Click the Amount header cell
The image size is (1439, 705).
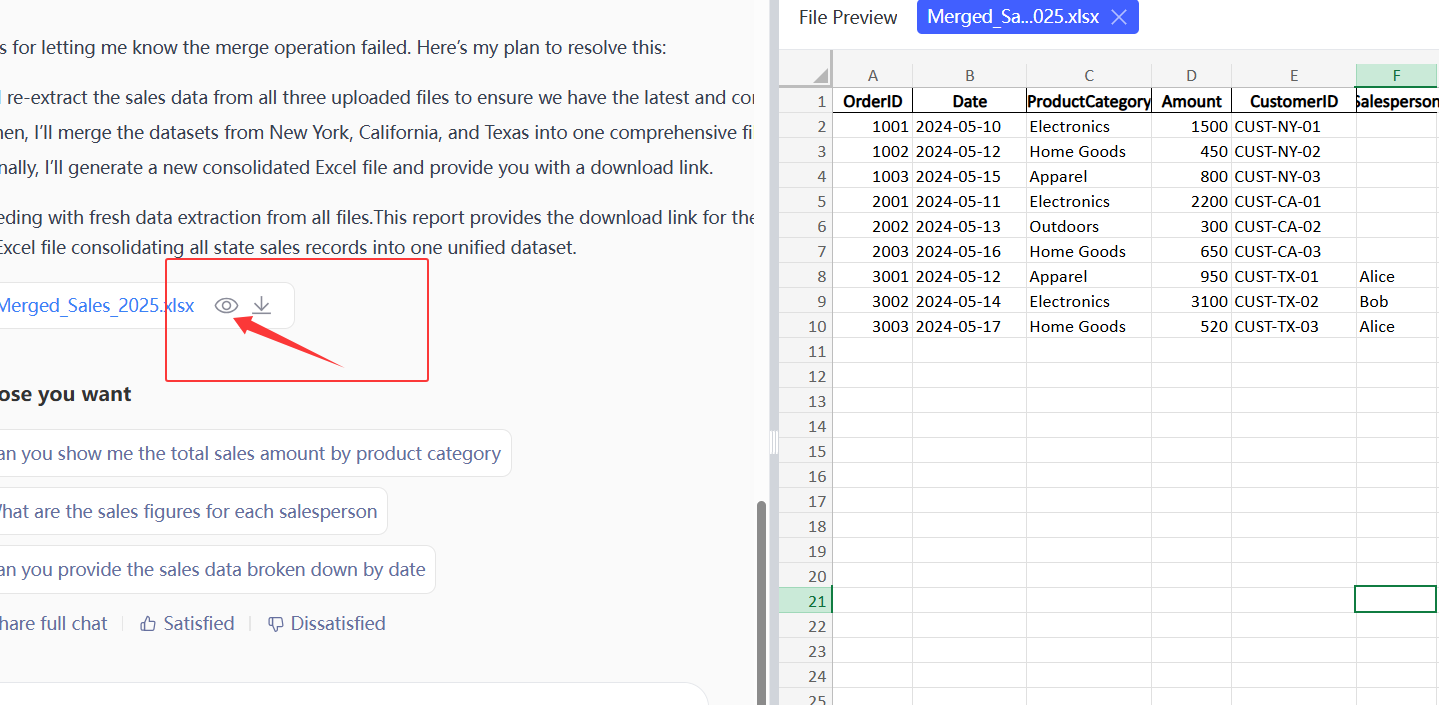pyautogui.click(x=1191, y=102)
